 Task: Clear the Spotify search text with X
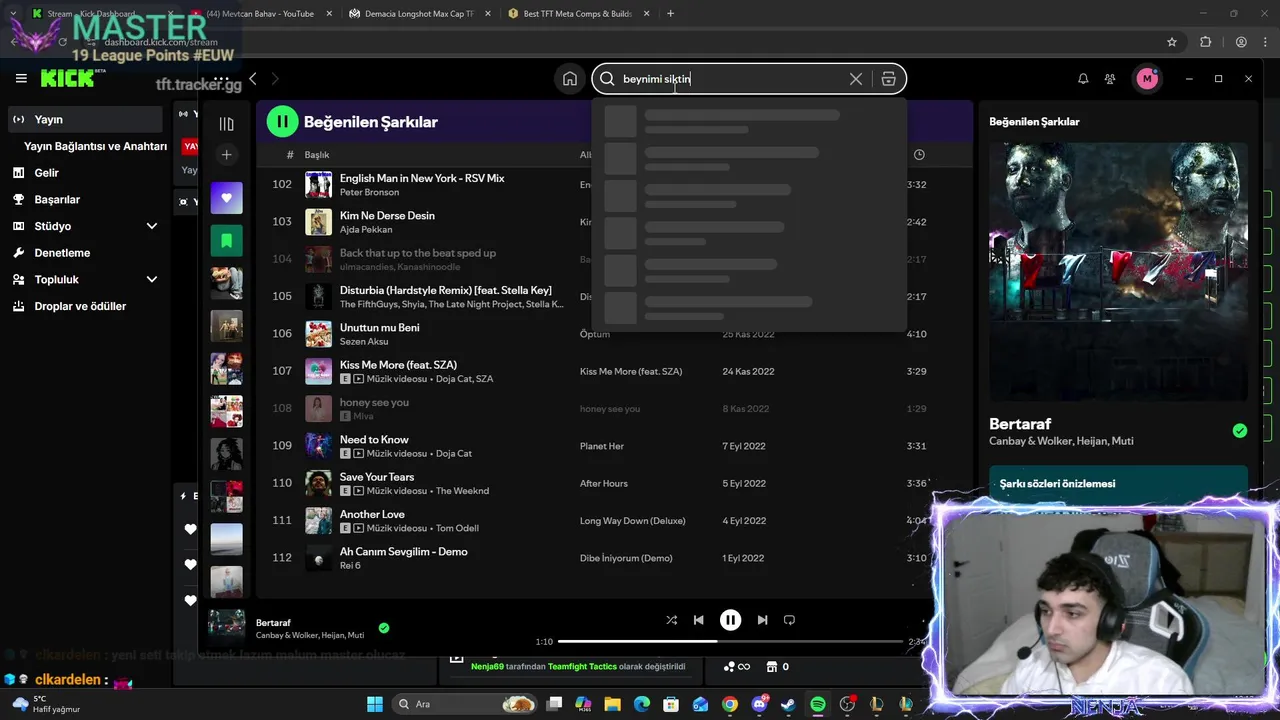(x=856, y=79)
